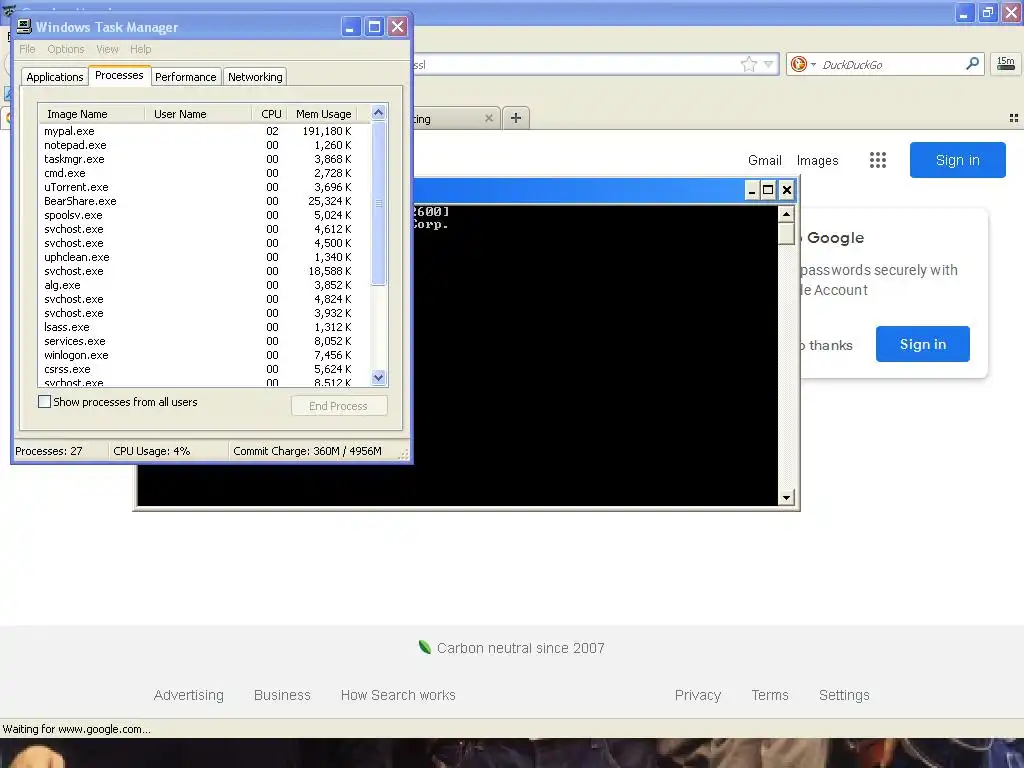1024x768 pixels.
Task: Open the Images link
Action: point(818,160)
